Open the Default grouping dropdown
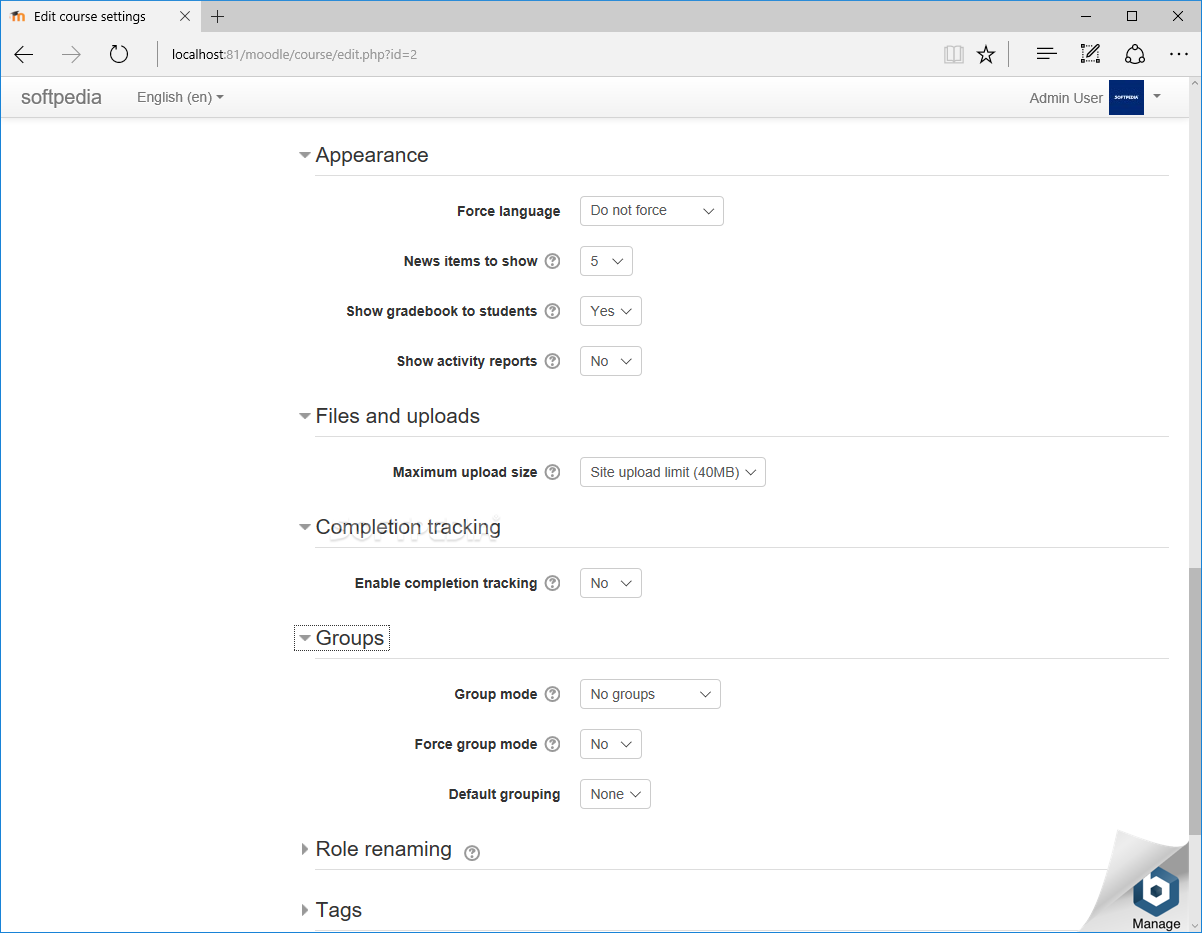Image resolution: width=1202 pixels, height=933 pixels. [x=615, y=794]
